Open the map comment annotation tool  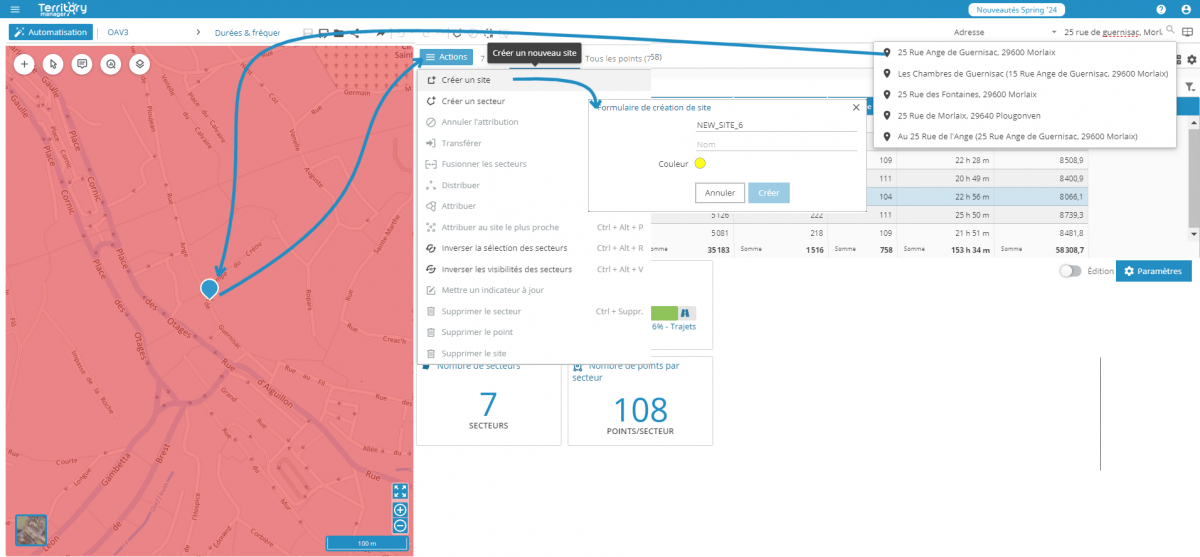[x=81, y=64]
